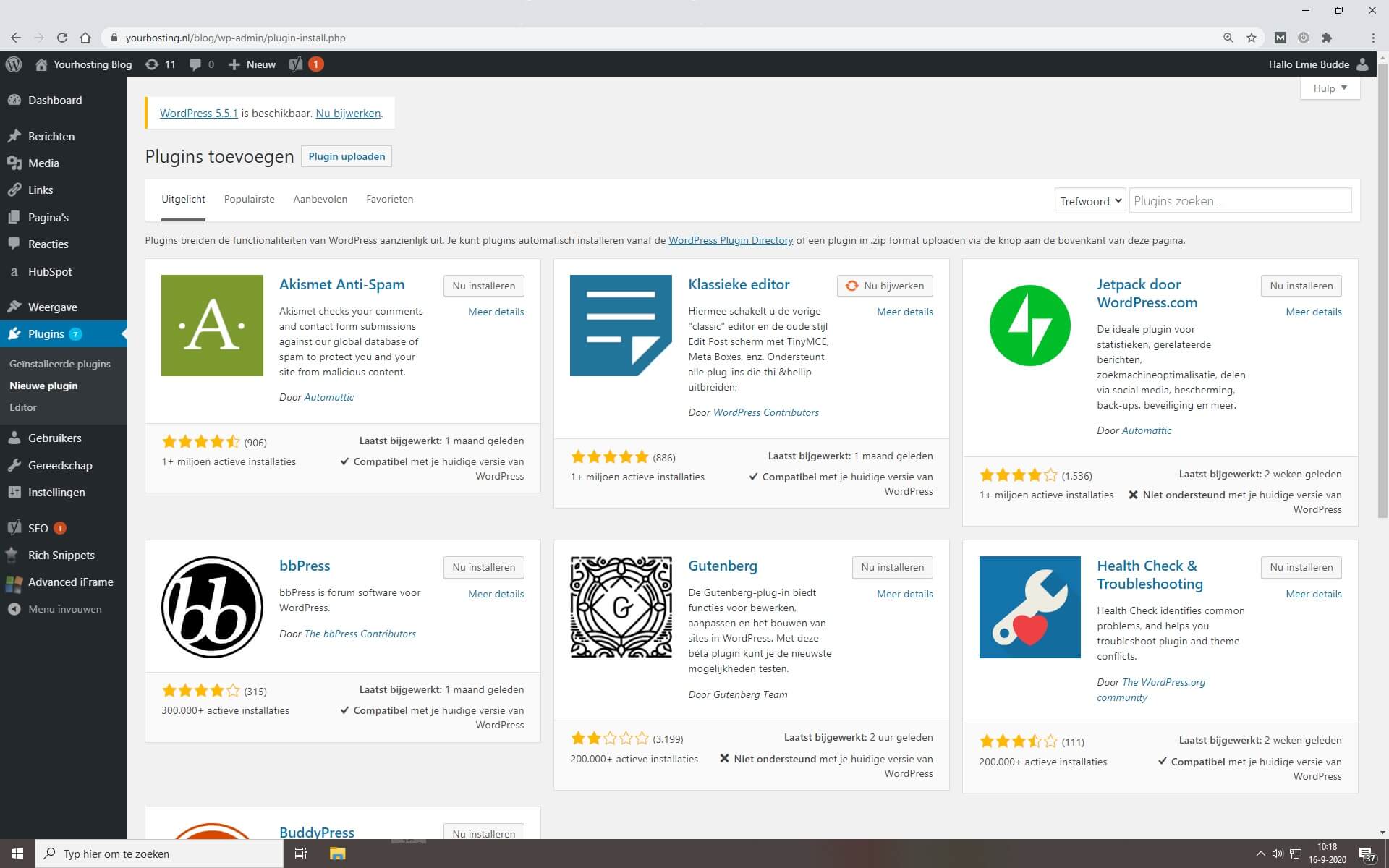Open the WordPress logo menu

[x=14, y=64]
